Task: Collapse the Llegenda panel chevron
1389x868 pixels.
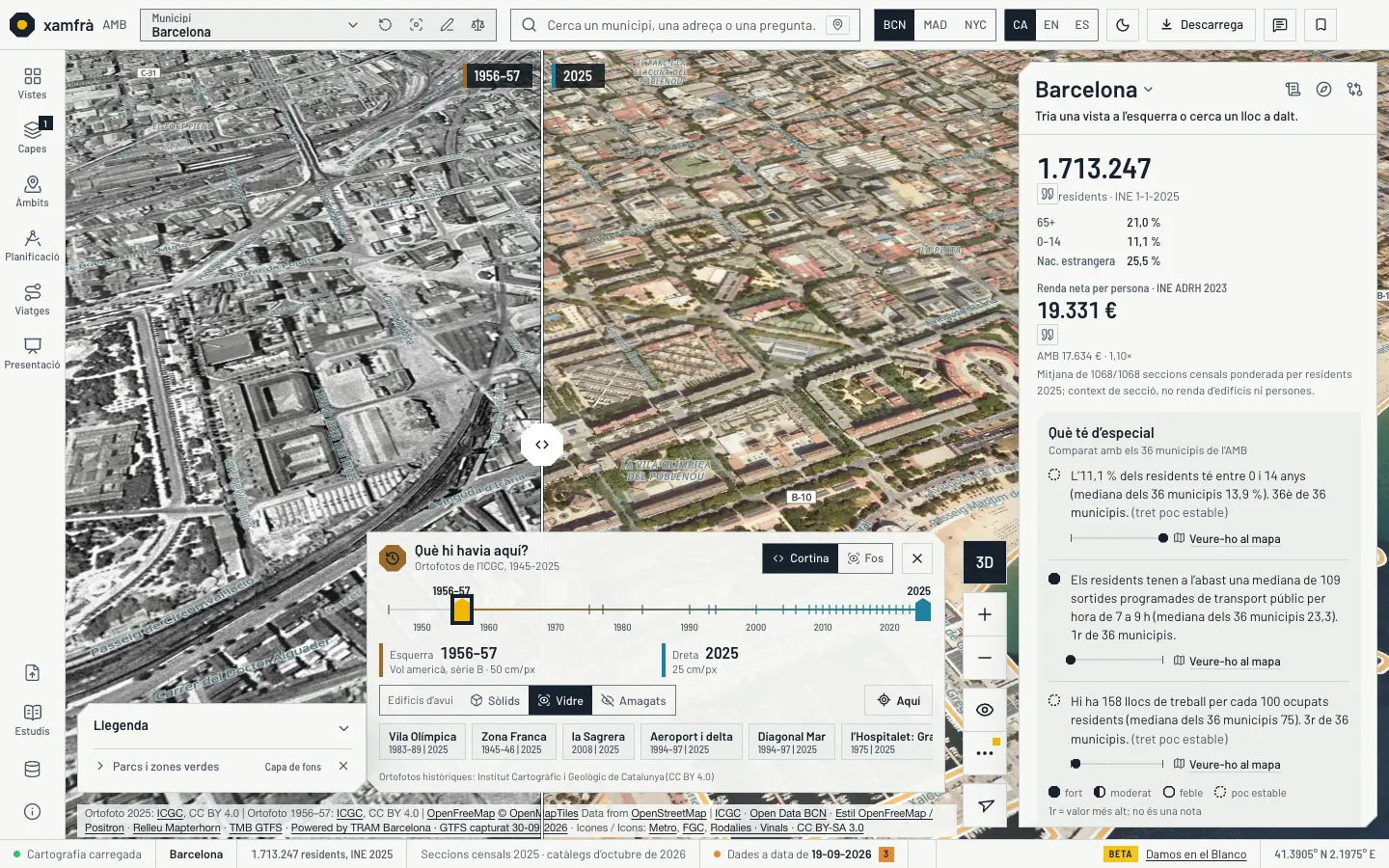Action: click(343, 728)
